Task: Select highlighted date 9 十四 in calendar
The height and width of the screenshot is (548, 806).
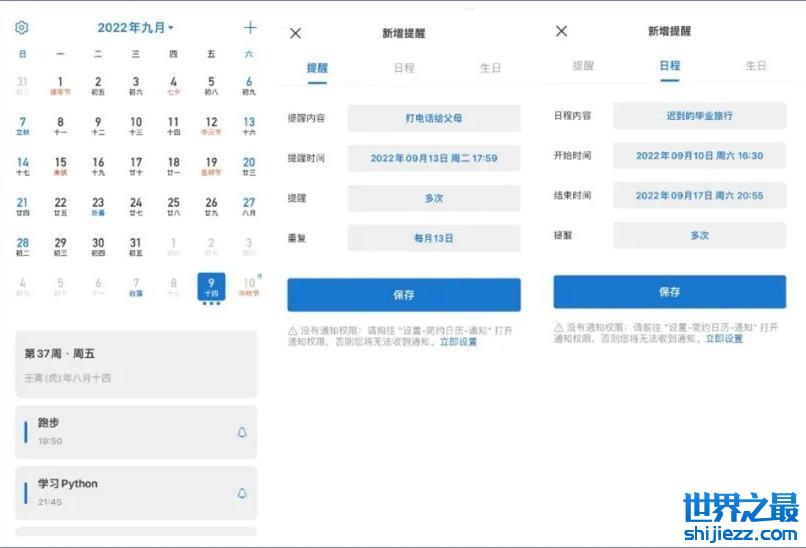Action: (211, 287)
